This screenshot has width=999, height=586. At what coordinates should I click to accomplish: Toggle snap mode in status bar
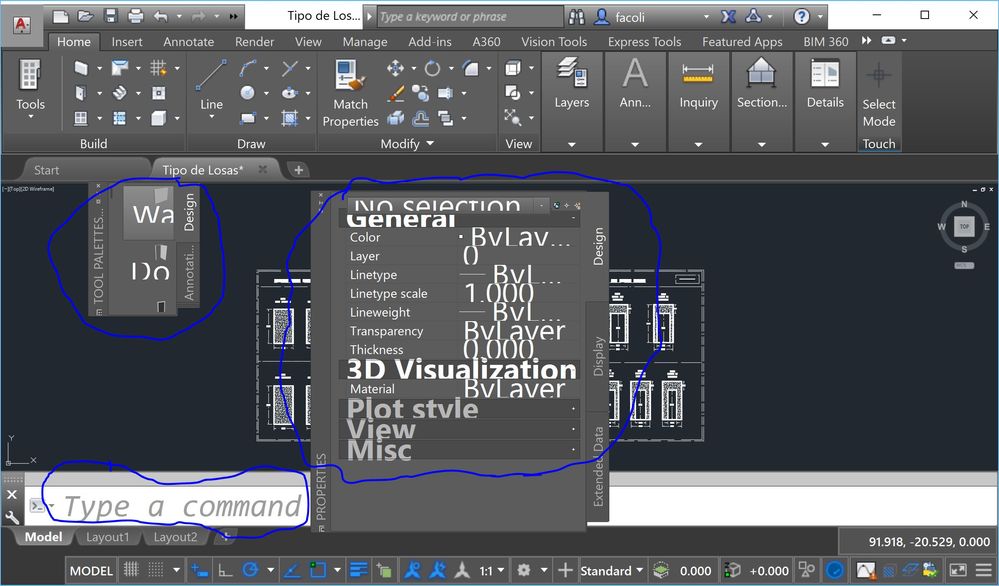(155, 569)
